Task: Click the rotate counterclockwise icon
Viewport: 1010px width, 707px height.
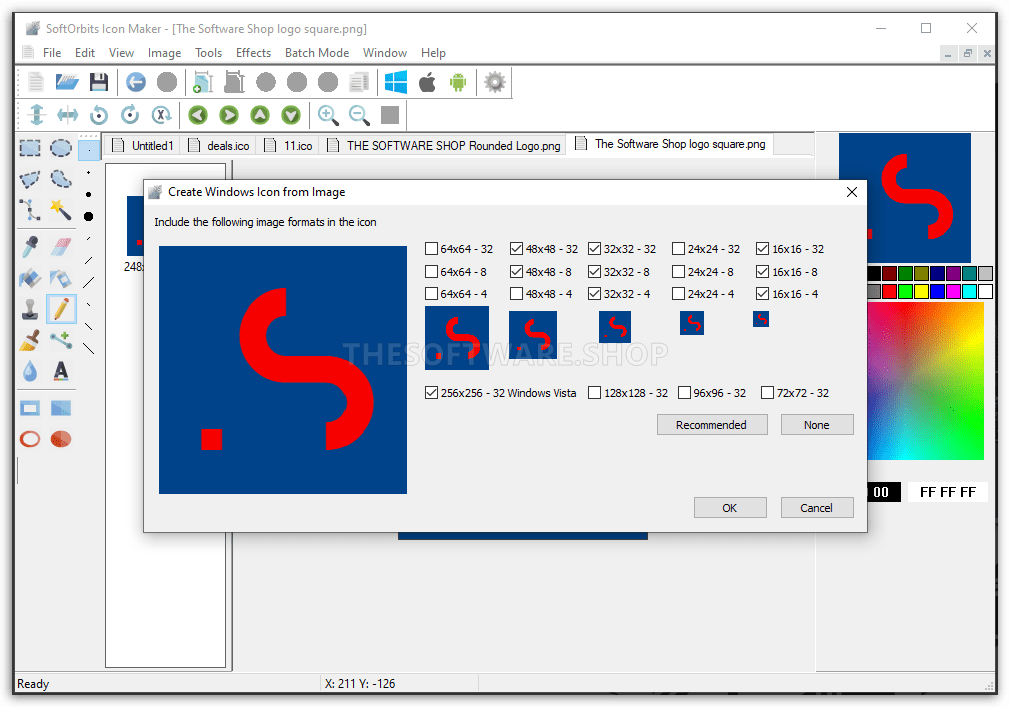Action: click(x=99, y=115)
